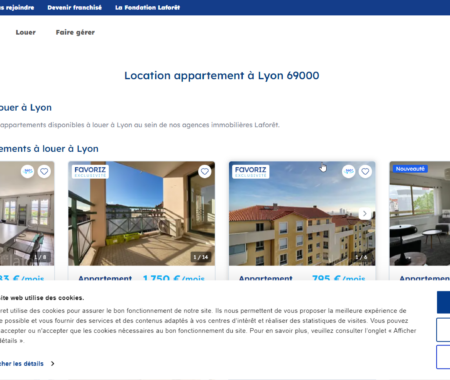This screenshot has height=380, width=450.
Task: Open the Faire gérer menu
Action: pyautogui.click(x=75, y=32)
